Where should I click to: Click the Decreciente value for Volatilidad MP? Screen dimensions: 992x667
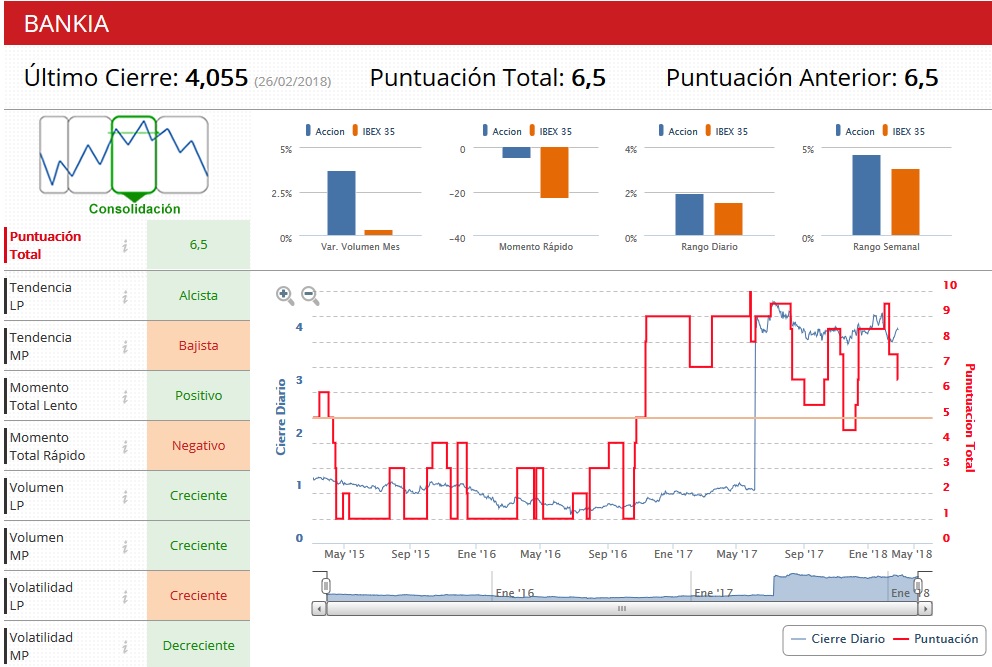click(x=198, y=645)
